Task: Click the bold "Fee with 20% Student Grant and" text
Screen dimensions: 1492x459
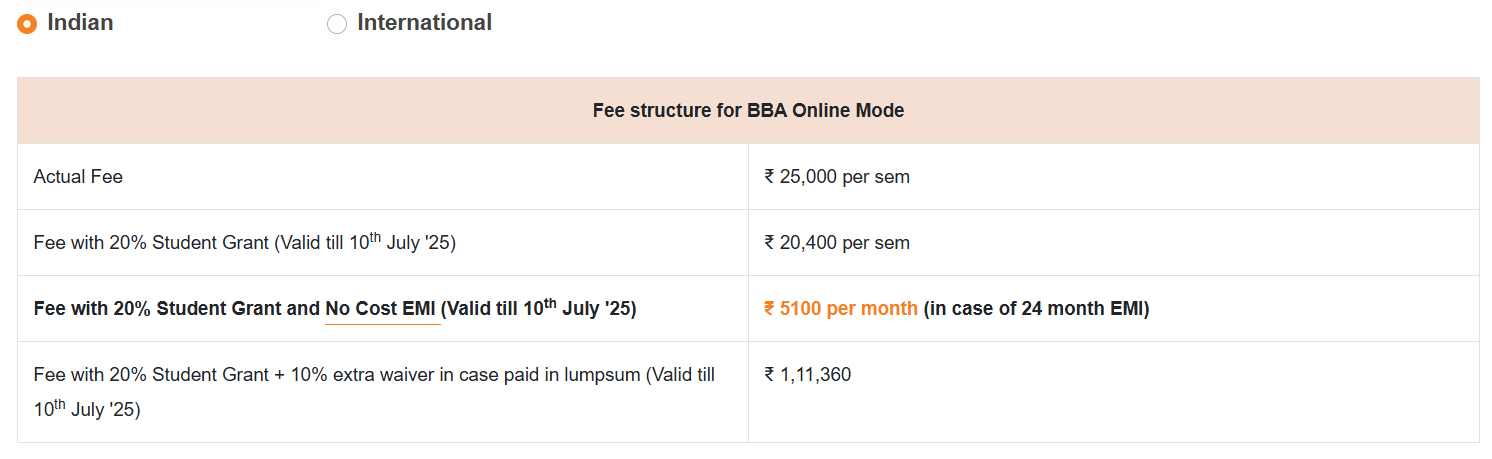Action: click(x=177, y=309)
